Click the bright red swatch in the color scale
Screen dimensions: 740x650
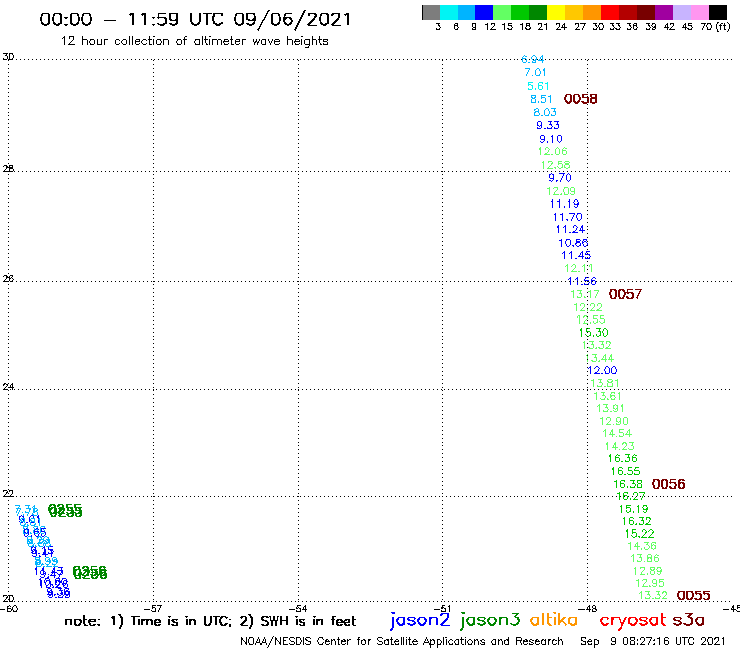(610, 12)
